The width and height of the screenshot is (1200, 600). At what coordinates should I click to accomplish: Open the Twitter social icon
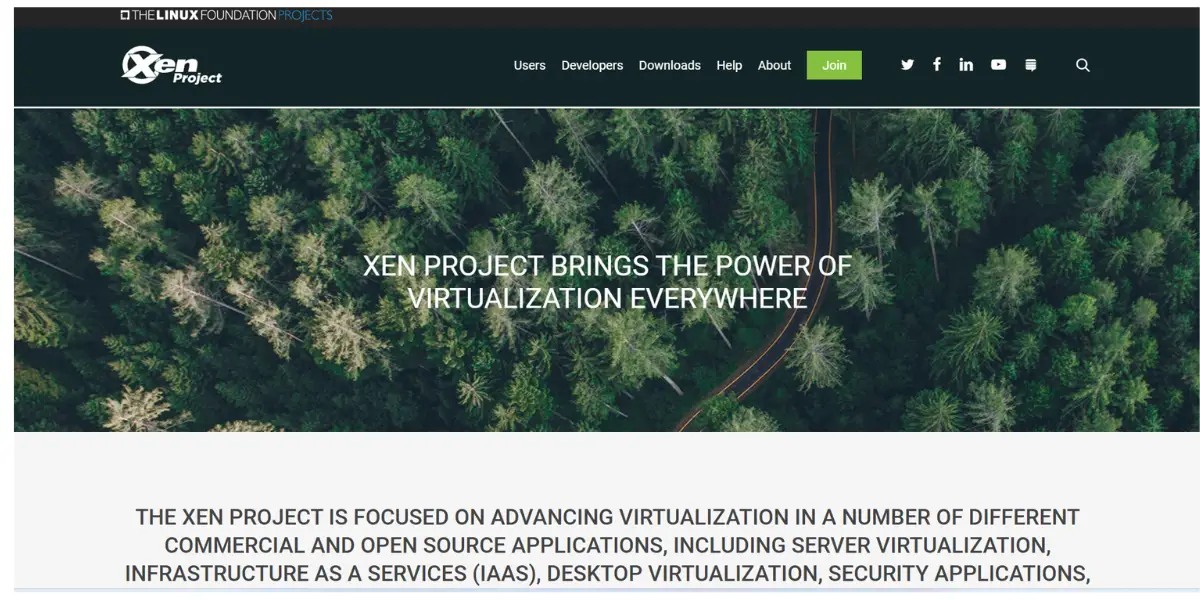[907, 65]
